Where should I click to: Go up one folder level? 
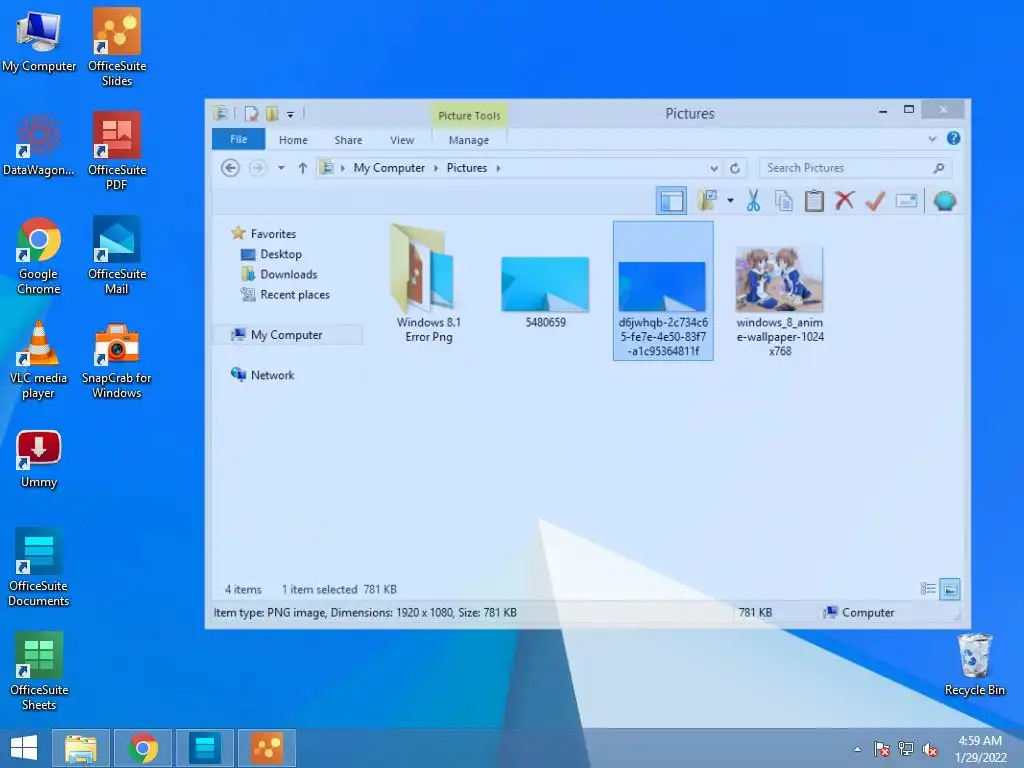(x=302, y=168)
